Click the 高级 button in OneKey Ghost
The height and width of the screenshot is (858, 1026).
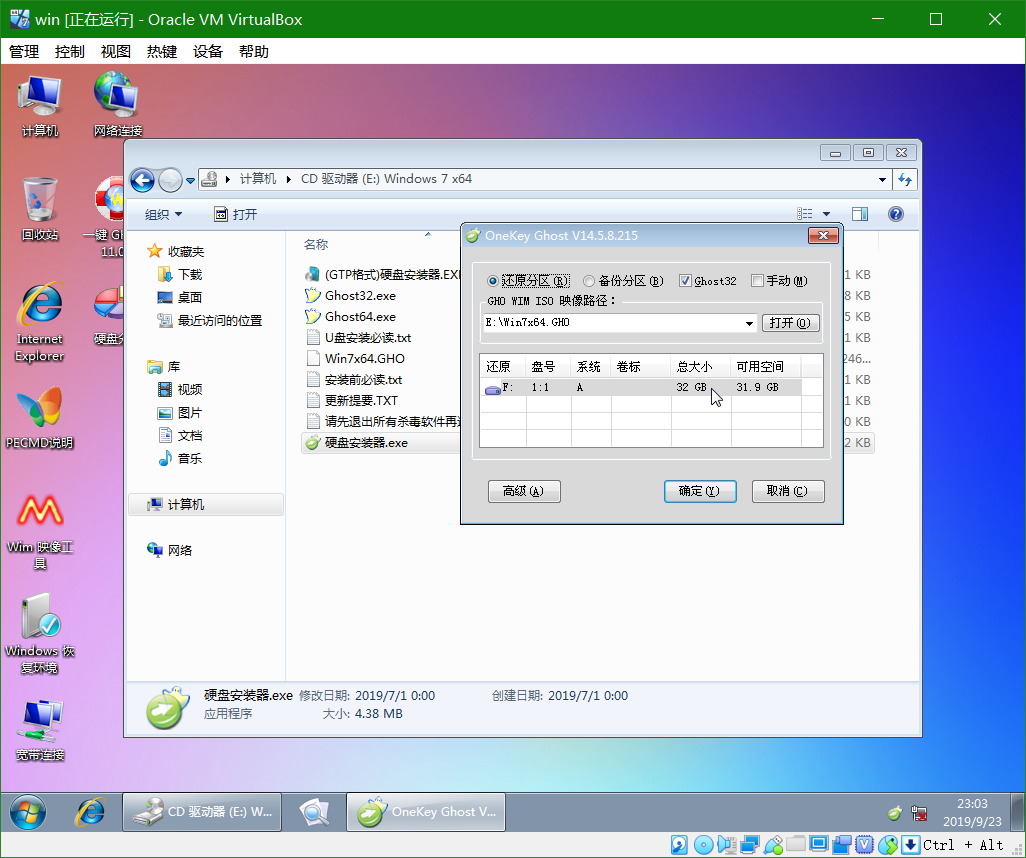click(524, 491)
